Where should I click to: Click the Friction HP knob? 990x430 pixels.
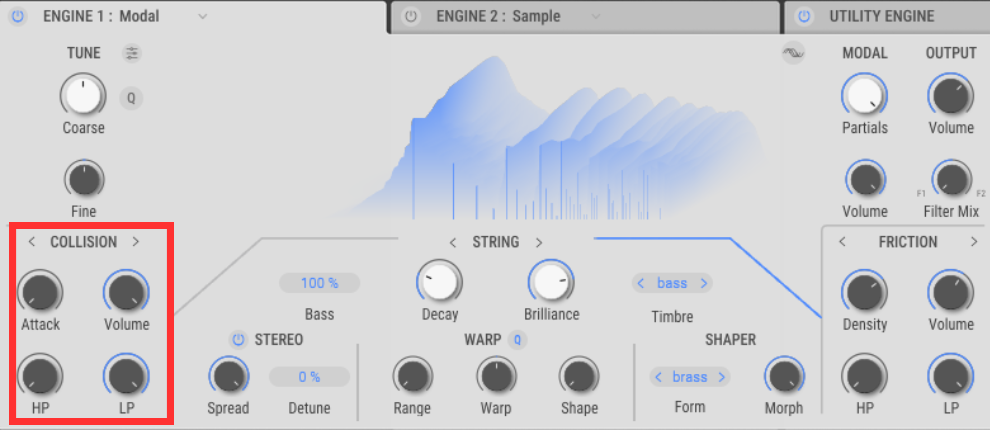(x=864, y=377)
